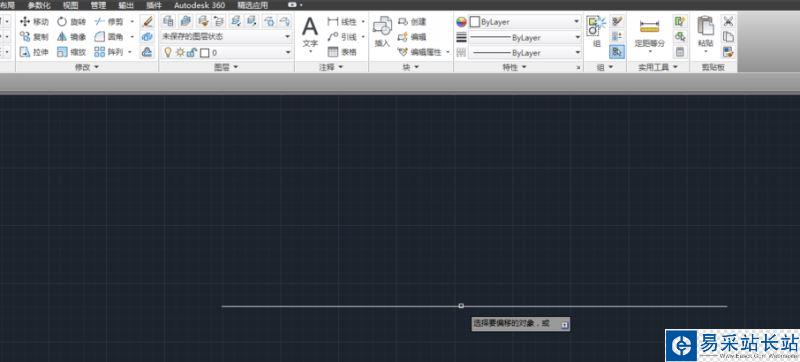
Task: Expand the 线性 dimension dropdown arrow
Action: point(363,22)
